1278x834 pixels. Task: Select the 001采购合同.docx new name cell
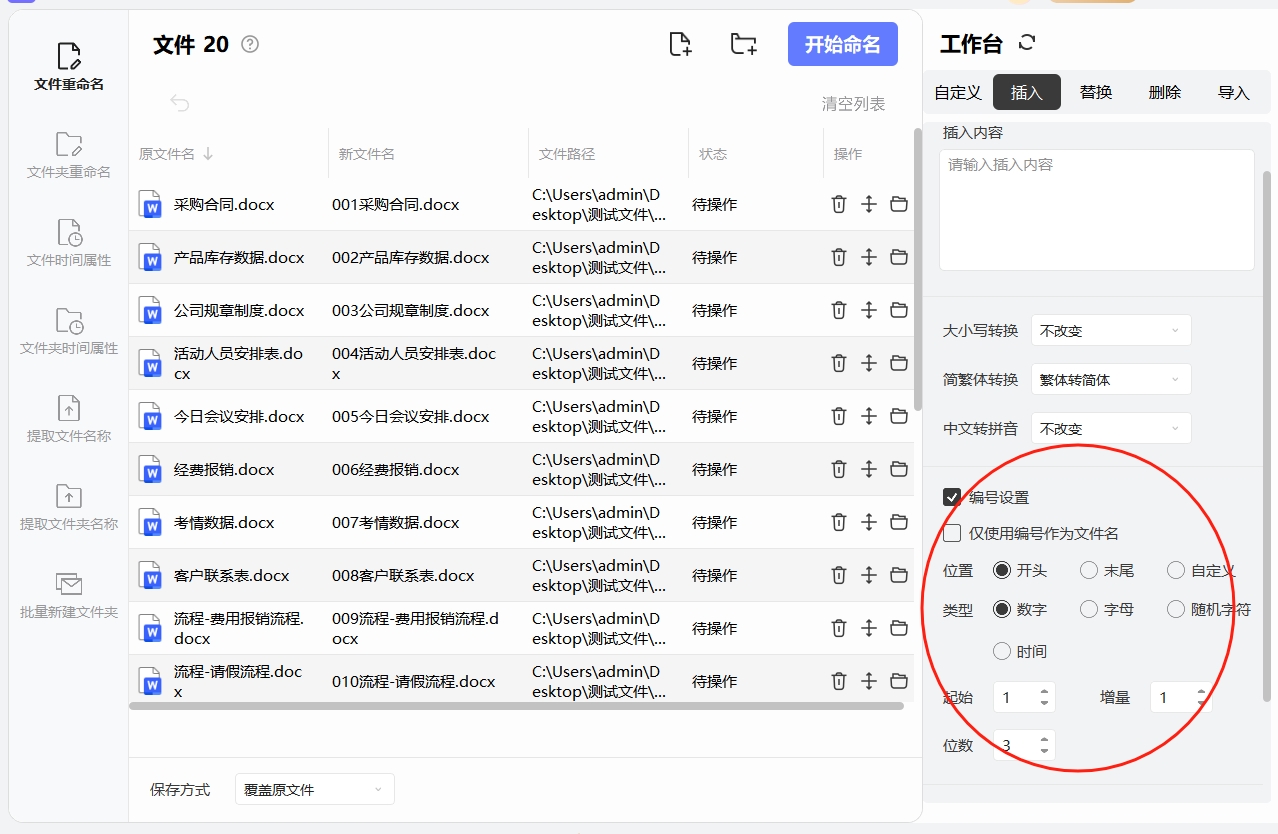click(x=396, y=204)
